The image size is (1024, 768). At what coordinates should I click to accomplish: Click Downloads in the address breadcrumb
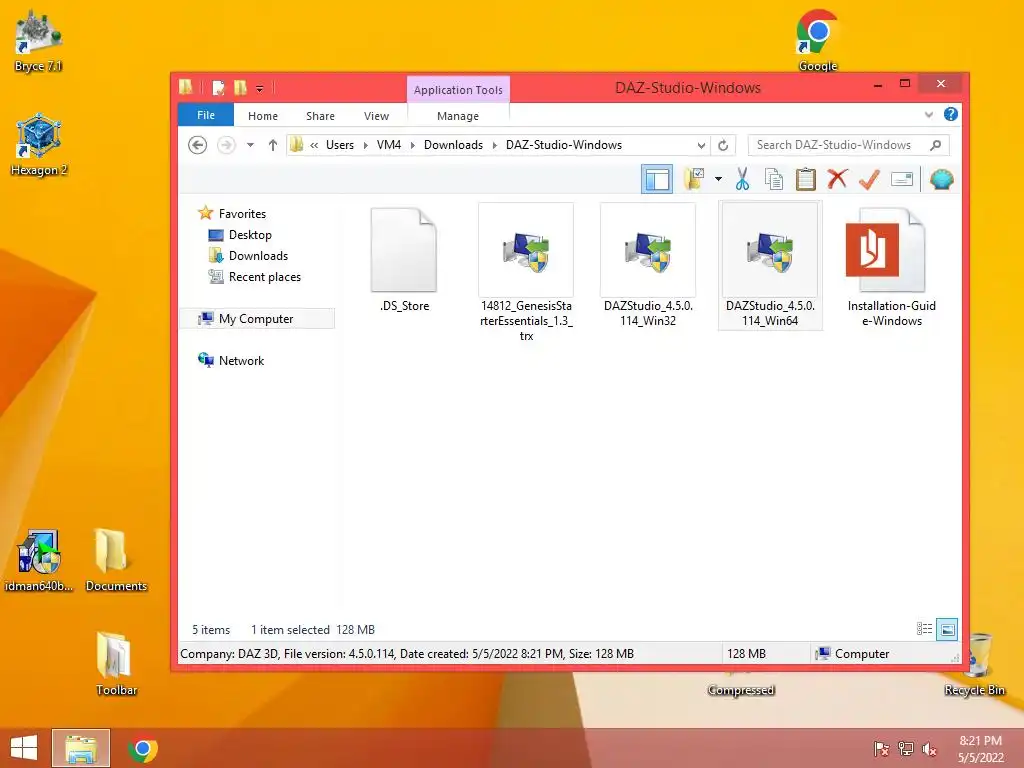coord(453,145)
